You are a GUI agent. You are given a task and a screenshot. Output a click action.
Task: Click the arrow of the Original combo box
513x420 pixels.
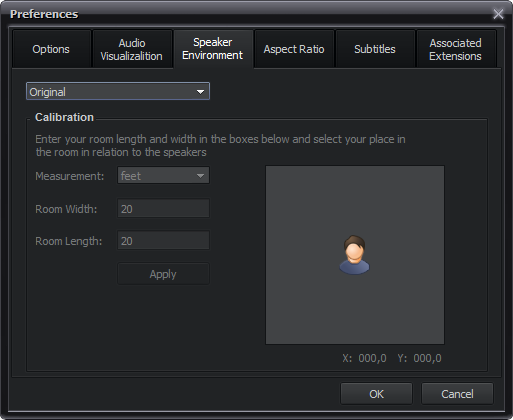click(x=200, y=92)
